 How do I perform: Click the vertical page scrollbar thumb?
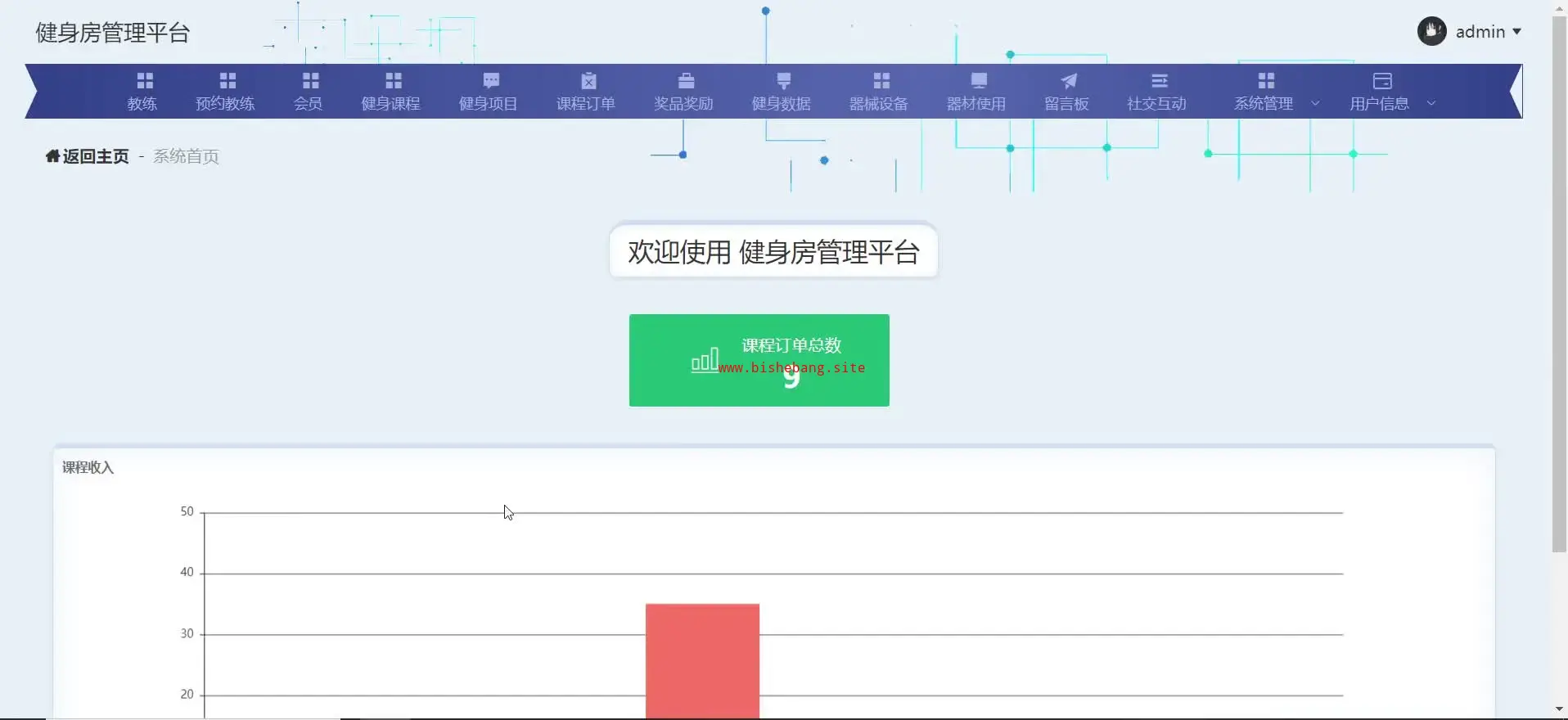1560,283
